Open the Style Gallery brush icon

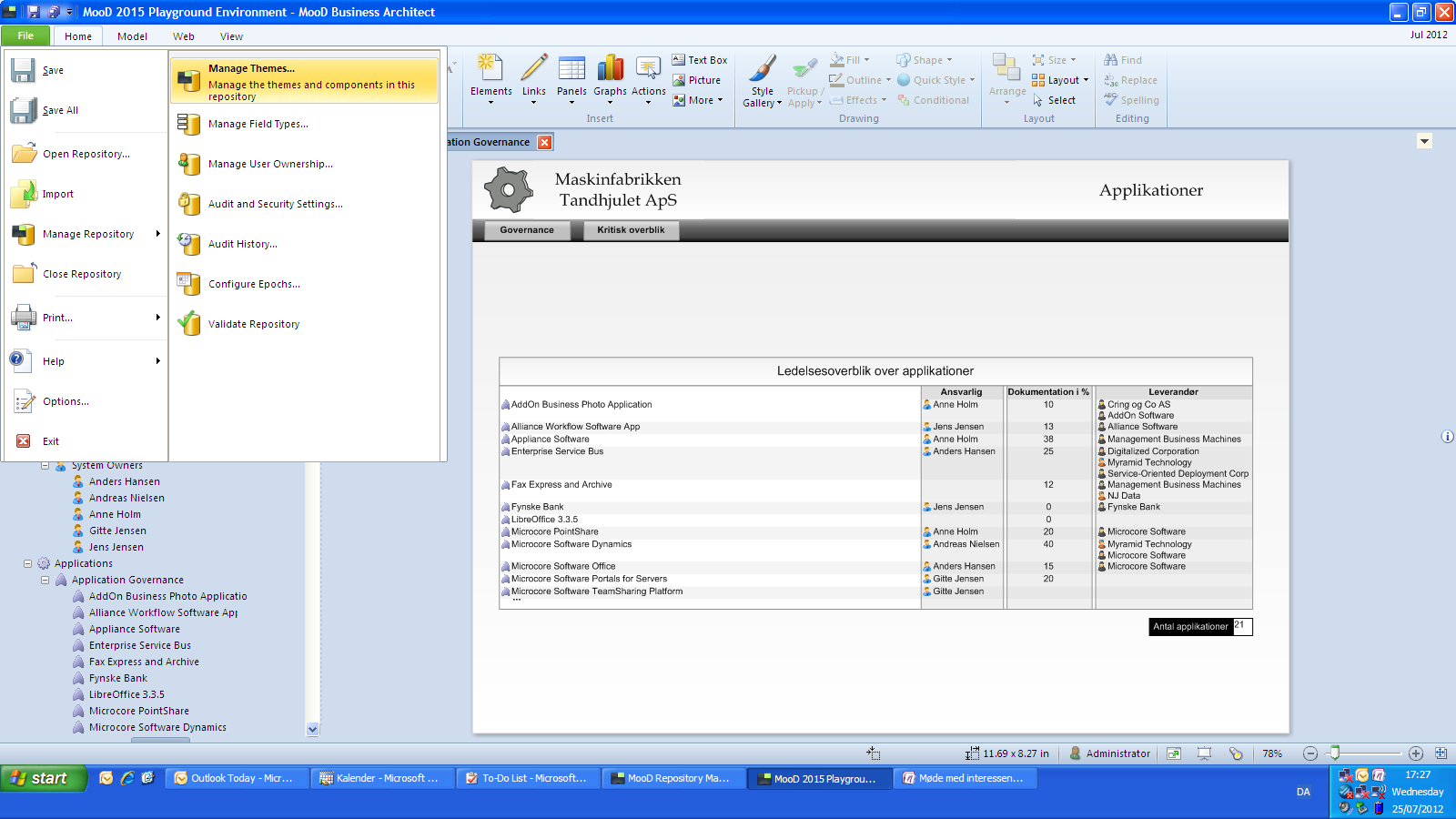click(762, 70)
